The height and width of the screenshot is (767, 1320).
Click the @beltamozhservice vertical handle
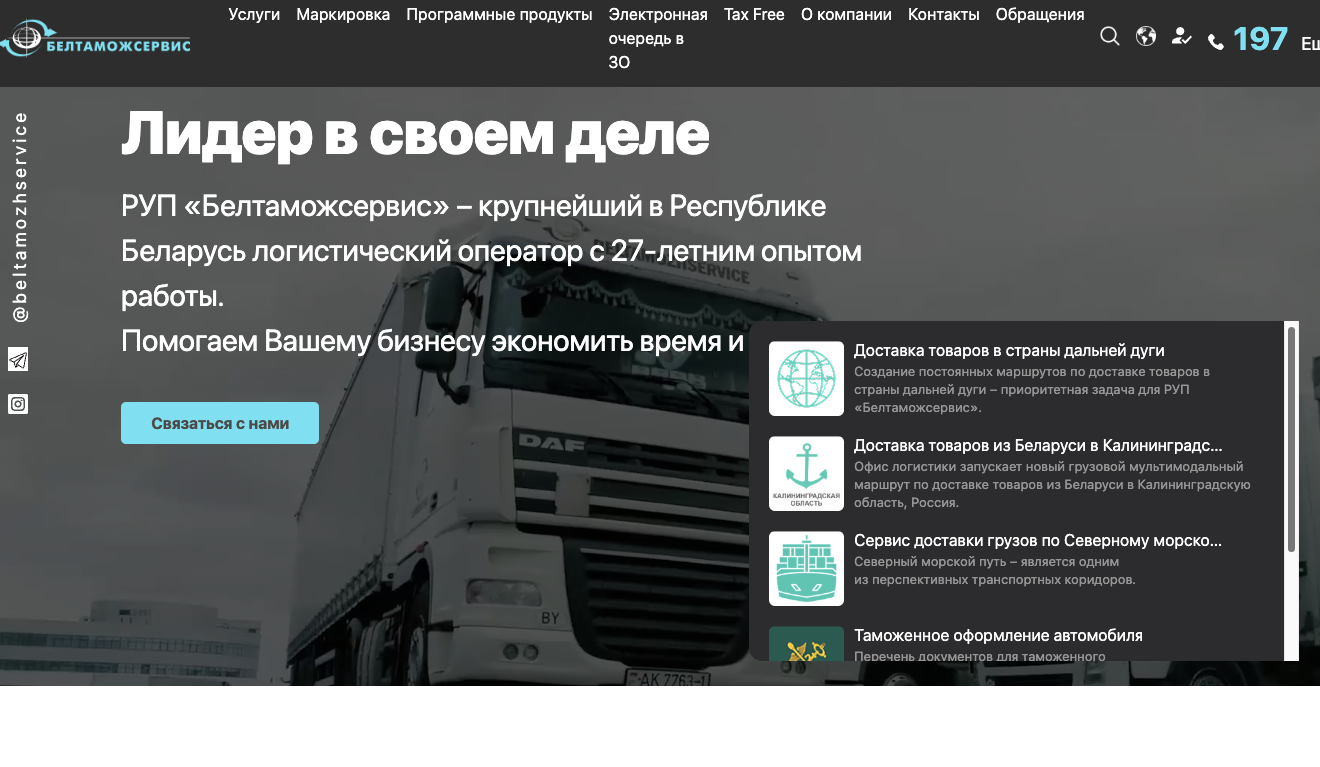pyautogui.click(x=20, y=217)
